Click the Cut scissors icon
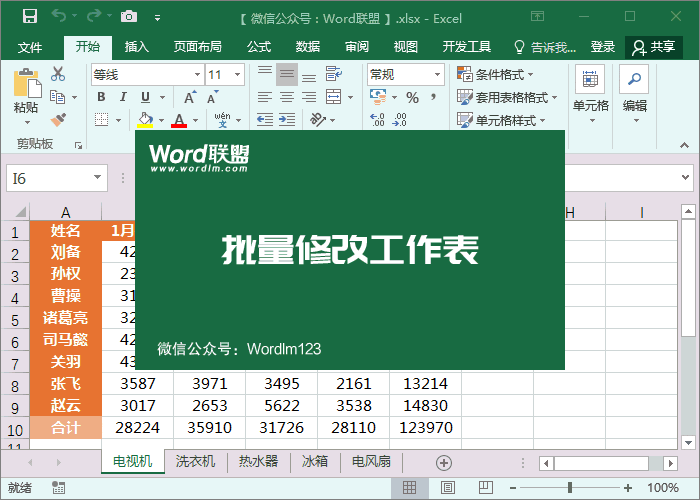Viewport: 700px width, 500px height. [58, 74]
